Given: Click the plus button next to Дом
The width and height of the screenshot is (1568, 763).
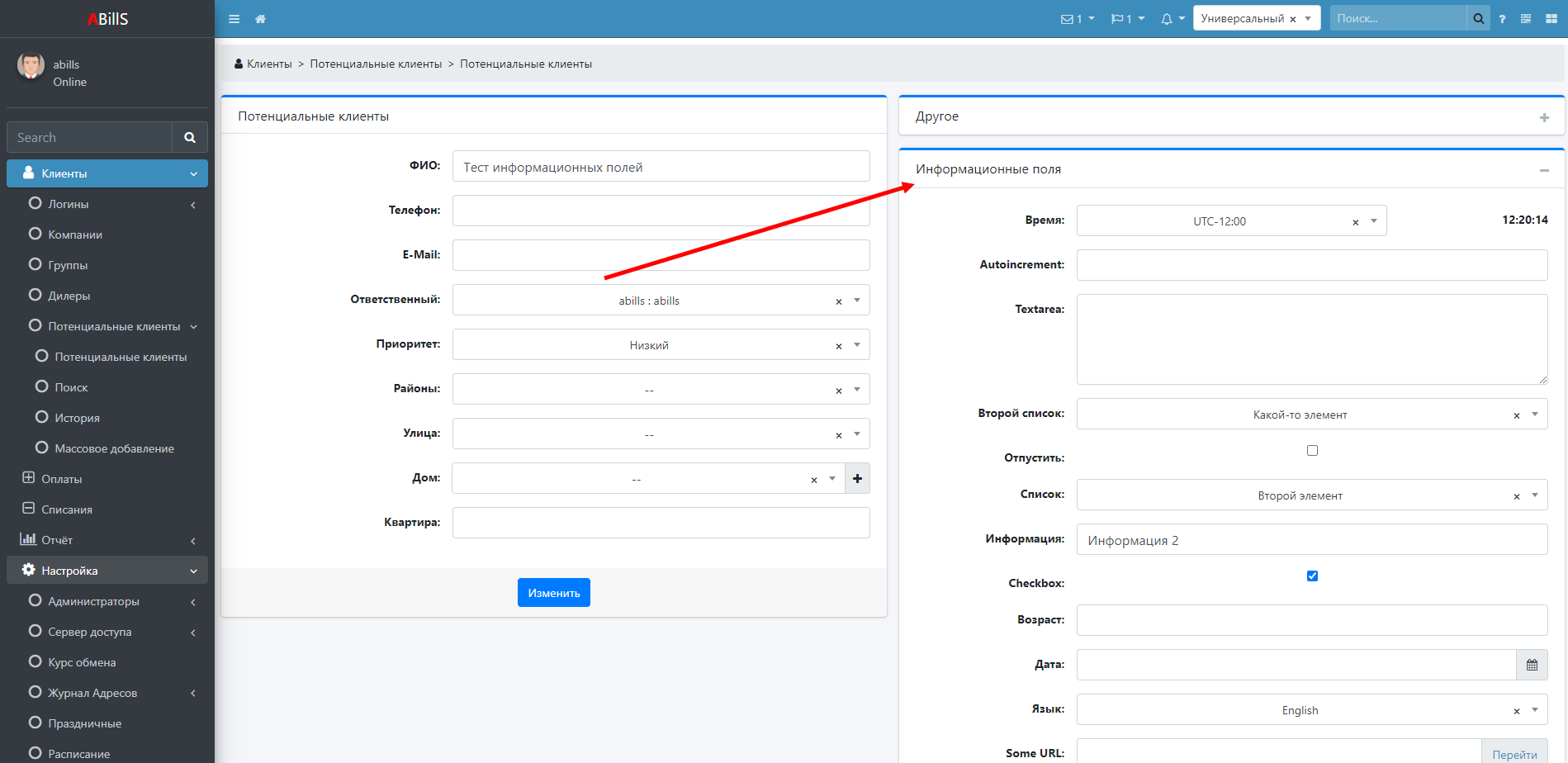Looking at the screenshot, I should click(857, 478).
